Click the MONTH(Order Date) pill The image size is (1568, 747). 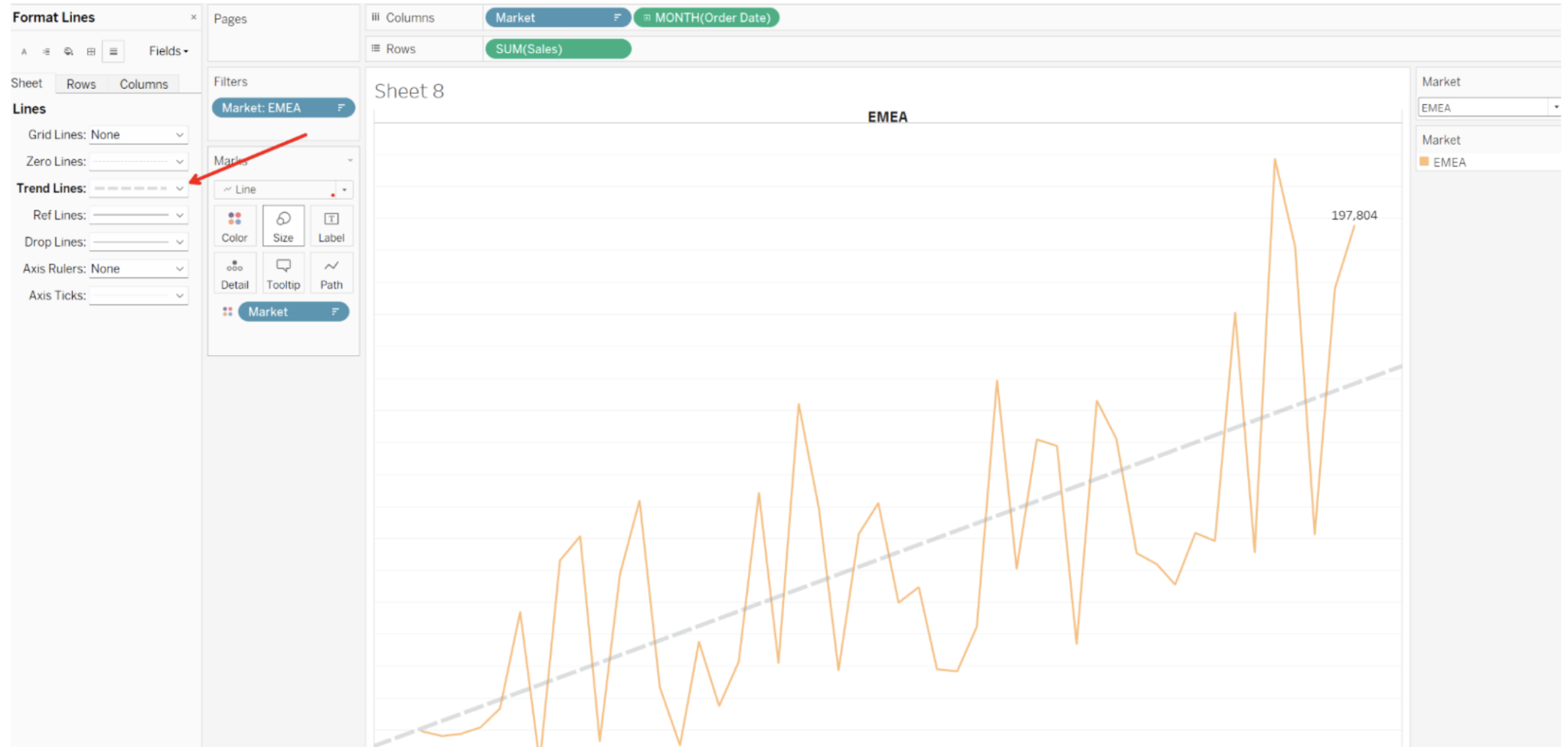coord(706,18)
